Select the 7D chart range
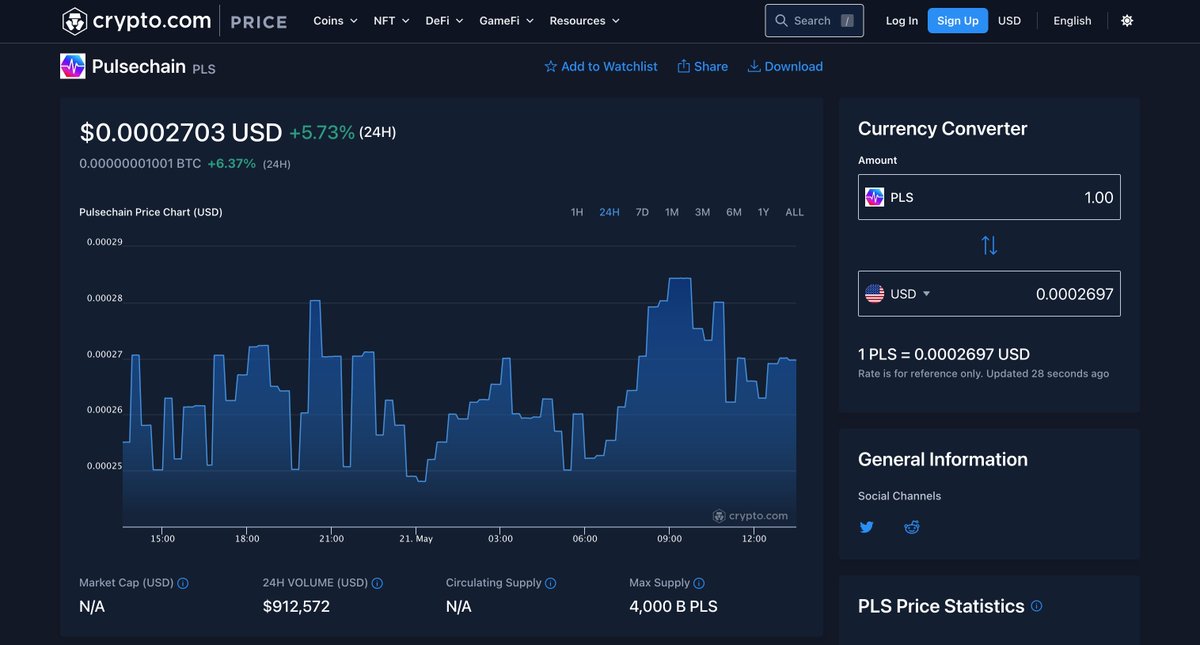 (642, 212)
